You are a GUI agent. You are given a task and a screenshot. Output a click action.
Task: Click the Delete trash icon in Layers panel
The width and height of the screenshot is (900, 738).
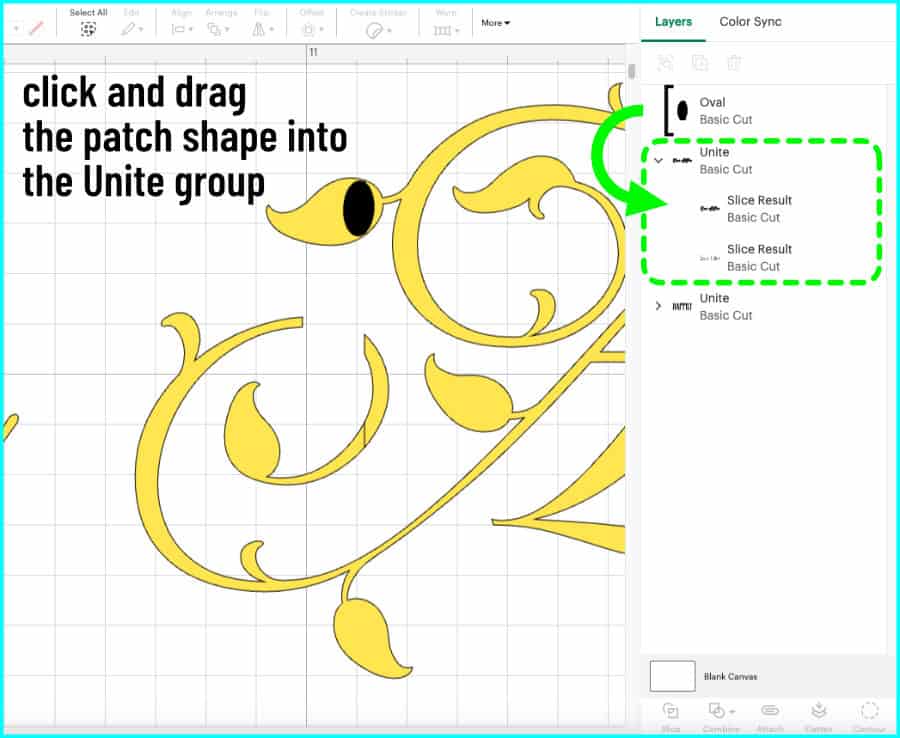tap(734, 63)
